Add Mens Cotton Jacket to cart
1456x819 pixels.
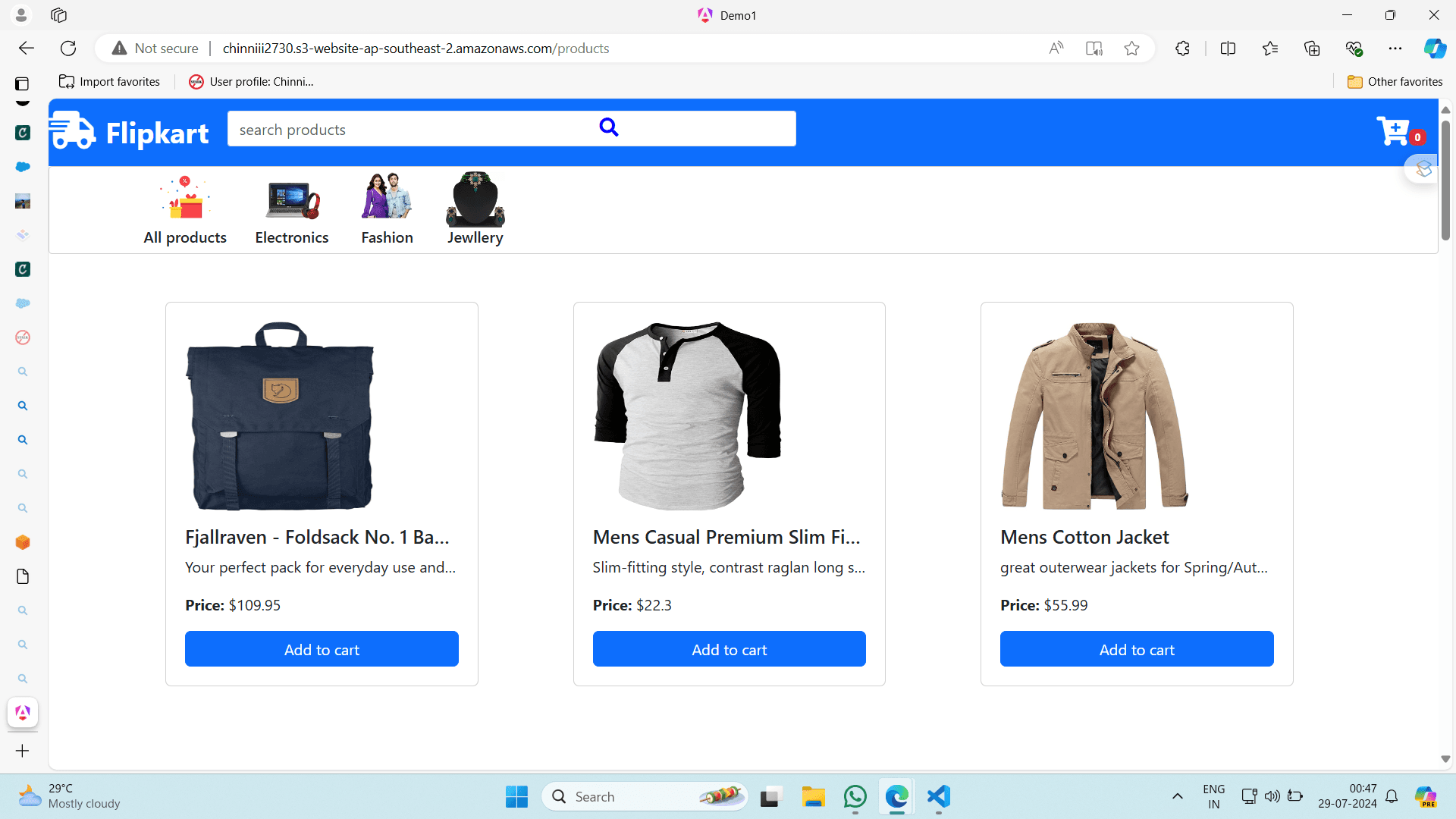1136,649
